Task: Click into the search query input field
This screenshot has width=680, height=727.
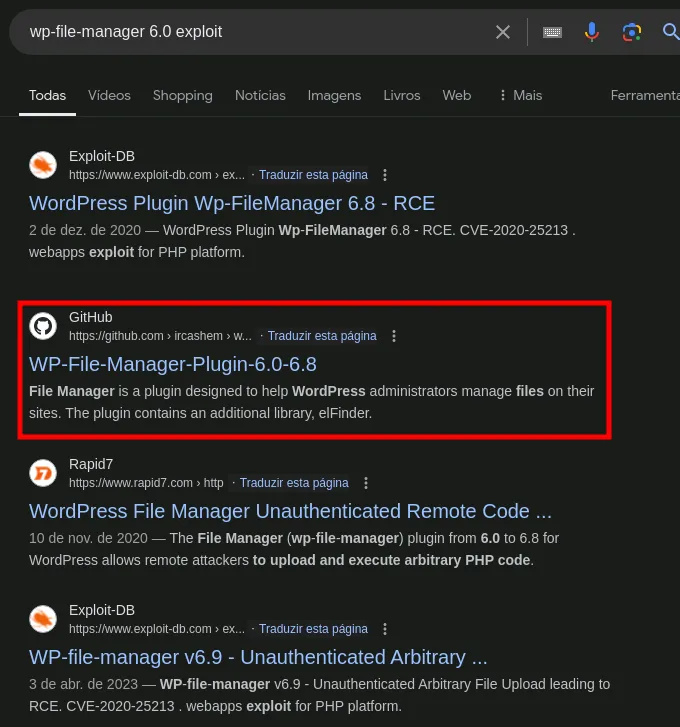Action: click(250, 32)
